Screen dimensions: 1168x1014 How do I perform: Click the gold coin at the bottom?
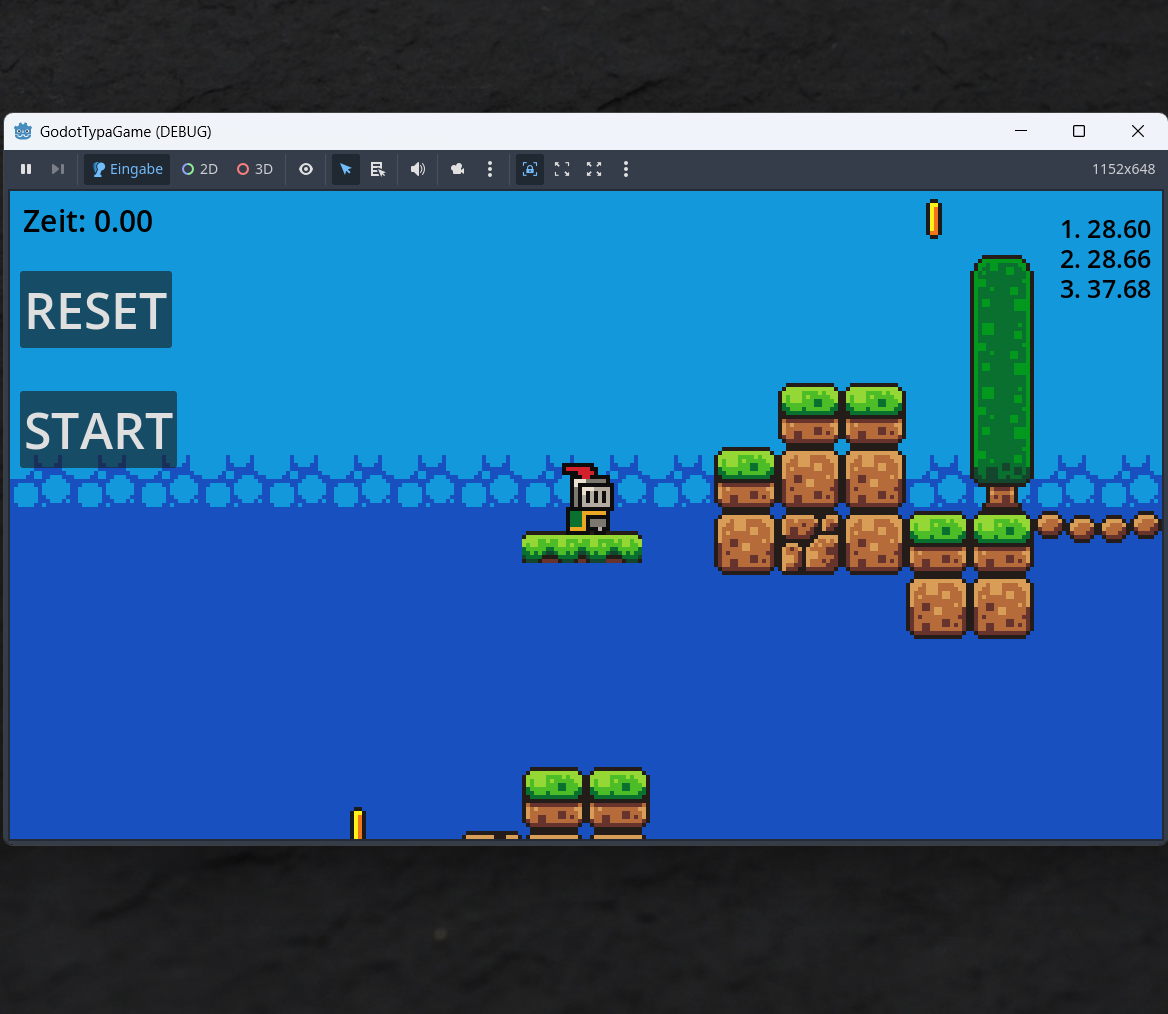(x=358, y=824)
